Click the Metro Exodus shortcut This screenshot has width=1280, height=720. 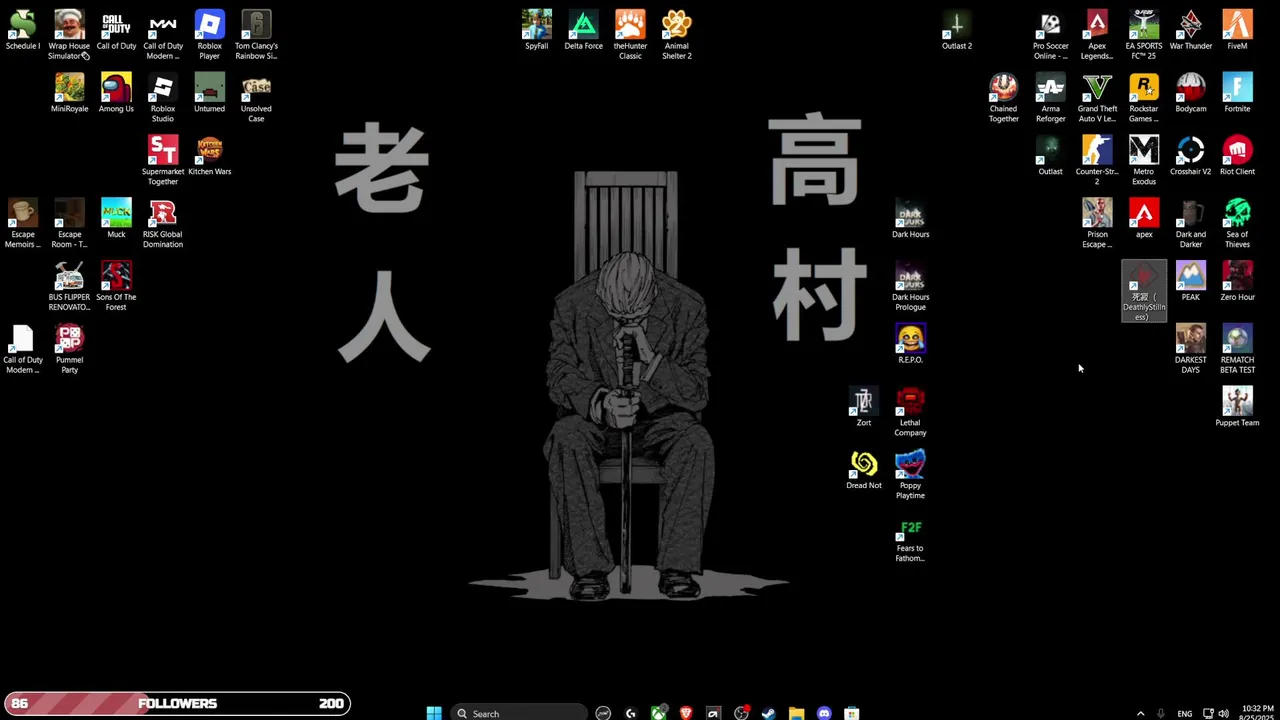pos(1144,161)
